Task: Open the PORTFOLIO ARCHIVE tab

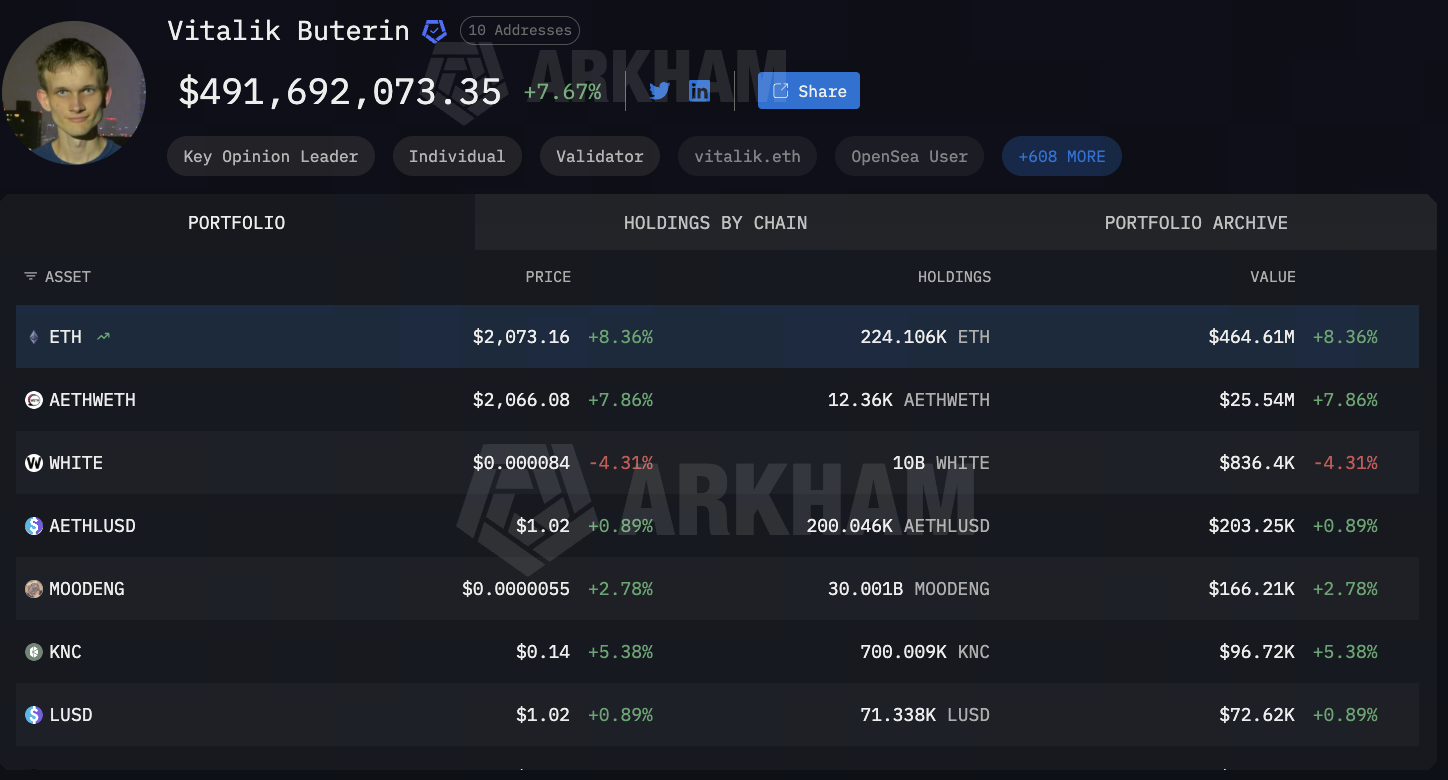Action: click(1196, 223)
